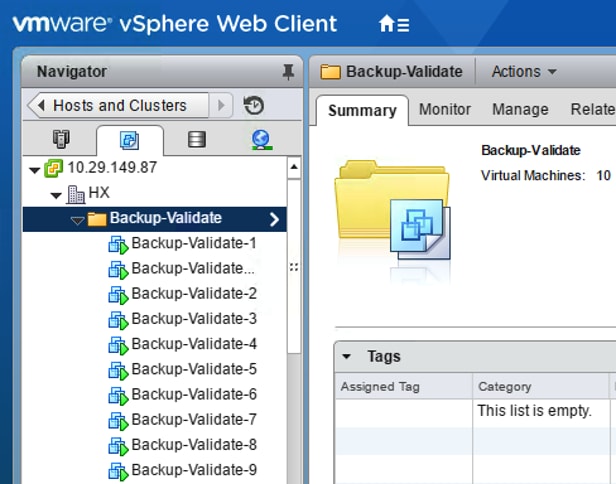Screen dimensions: 616x484
Task: Click the HX datacenter building icon
Action: (75, 194)
